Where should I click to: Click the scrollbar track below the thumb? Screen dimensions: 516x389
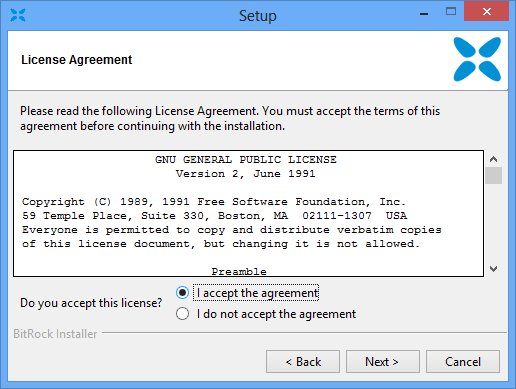494,222
